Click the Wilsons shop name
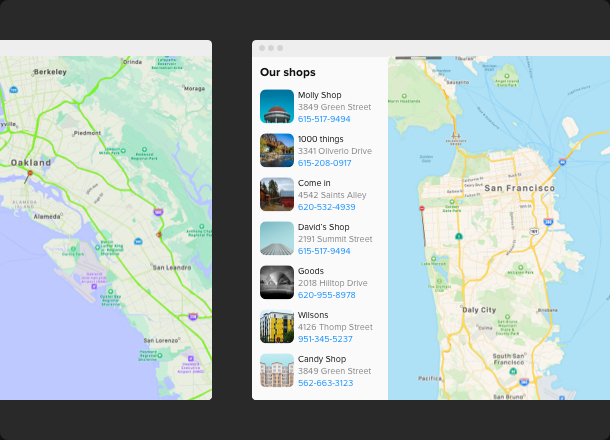The width and height of the screenshot is (610, 440). coord(313,315)
